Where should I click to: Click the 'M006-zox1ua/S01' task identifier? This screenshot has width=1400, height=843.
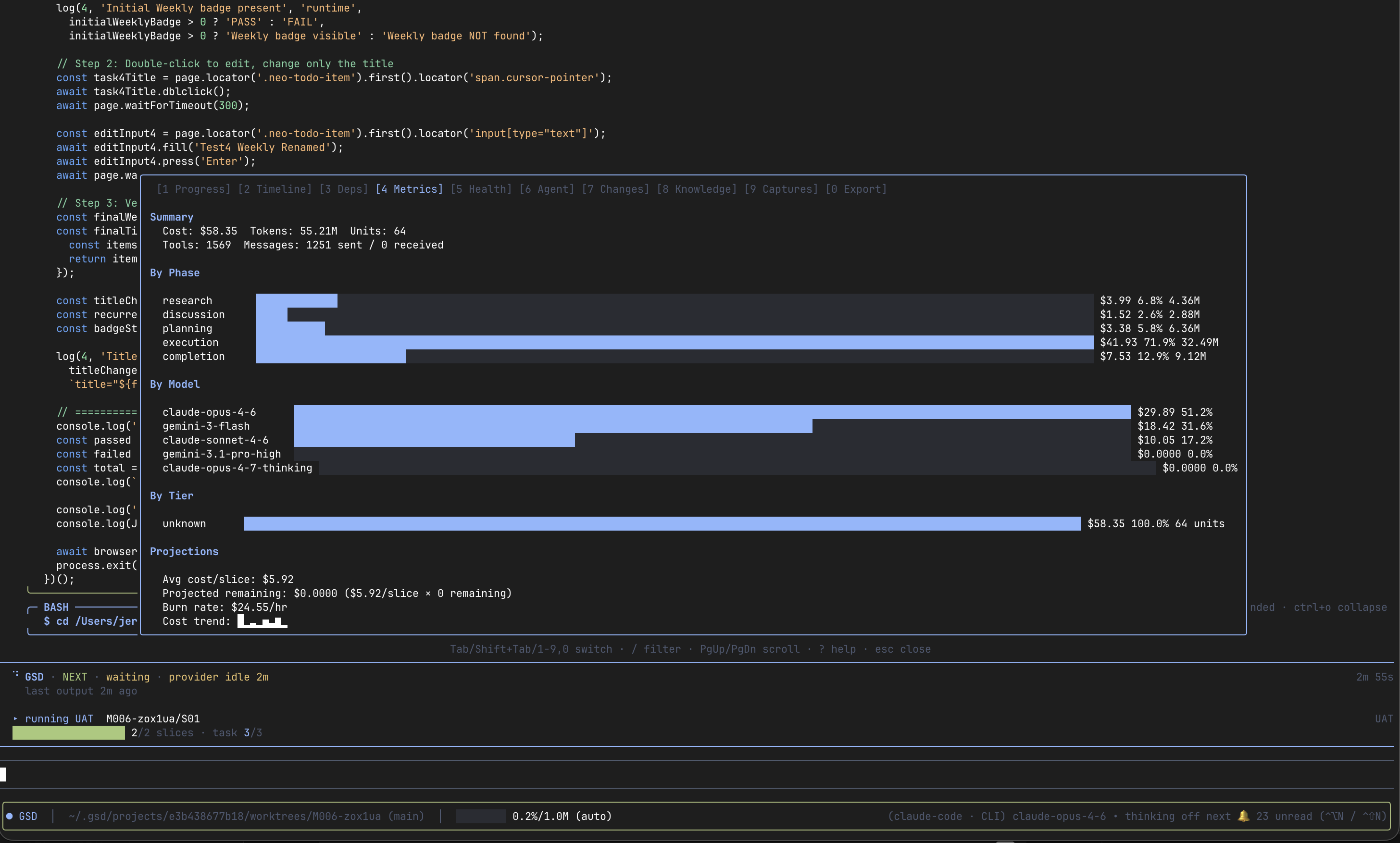coord(153,719)
